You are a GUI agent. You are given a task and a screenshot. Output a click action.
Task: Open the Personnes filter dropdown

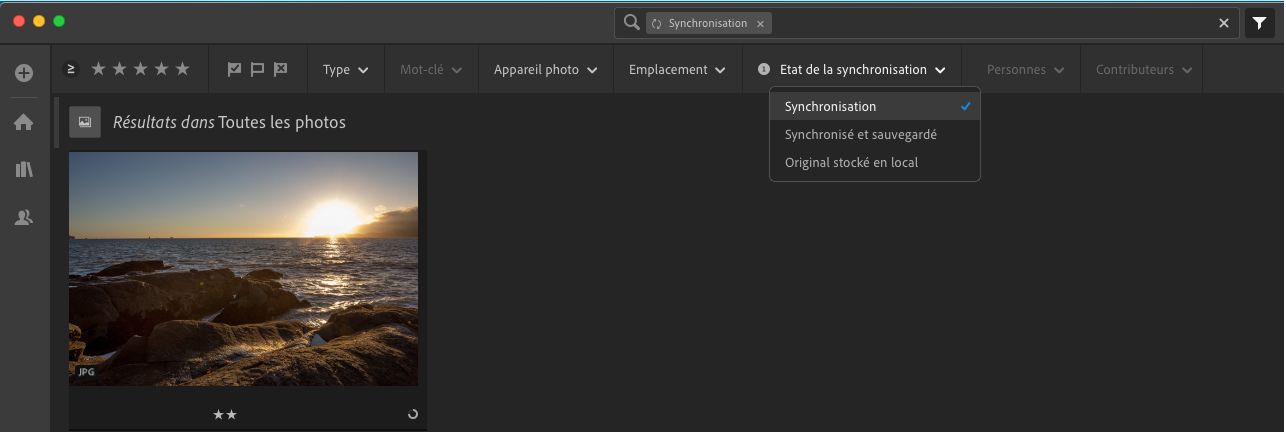(x=1025, y=70)
